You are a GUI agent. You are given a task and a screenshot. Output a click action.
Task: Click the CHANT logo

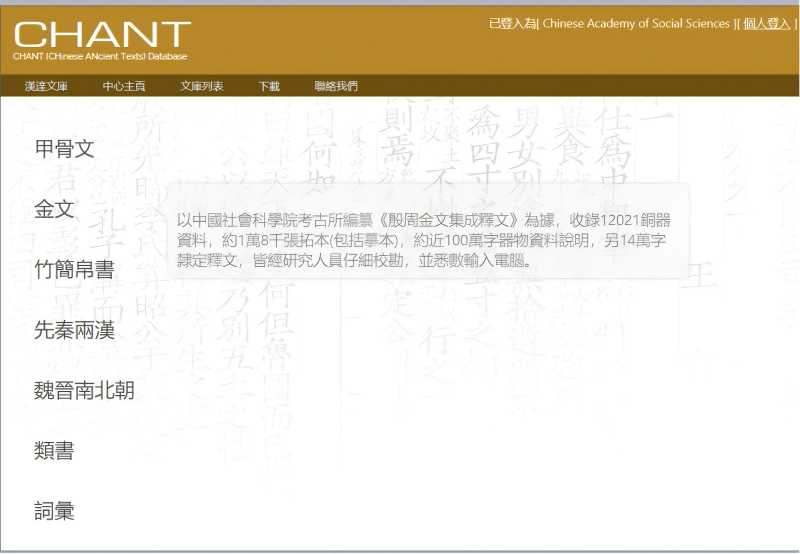102,35
